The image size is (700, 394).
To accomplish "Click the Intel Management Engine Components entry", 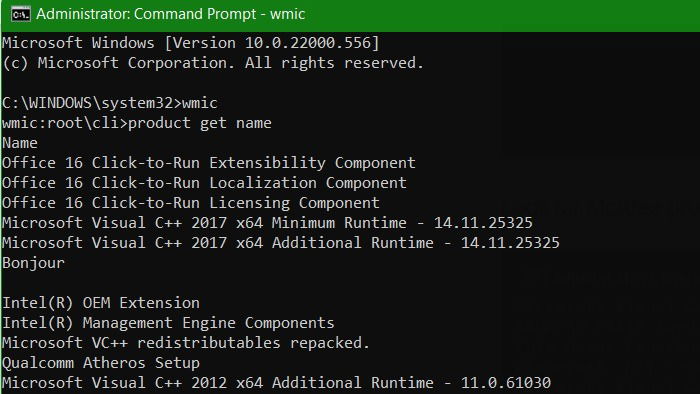I will (x=168, y=323).
